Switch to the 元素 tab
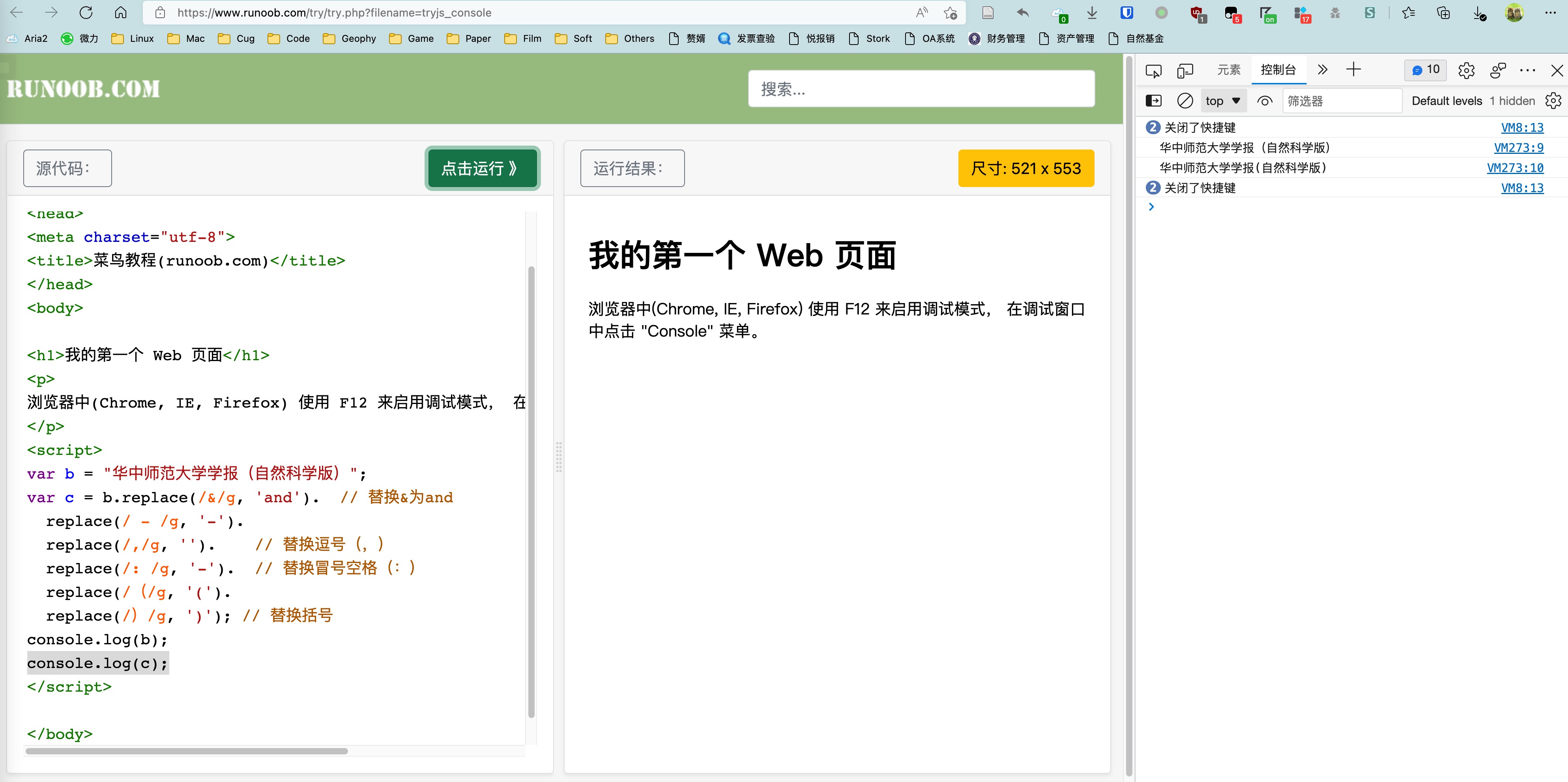Viewport: 1568px width, 782px height. [1229, 70]
